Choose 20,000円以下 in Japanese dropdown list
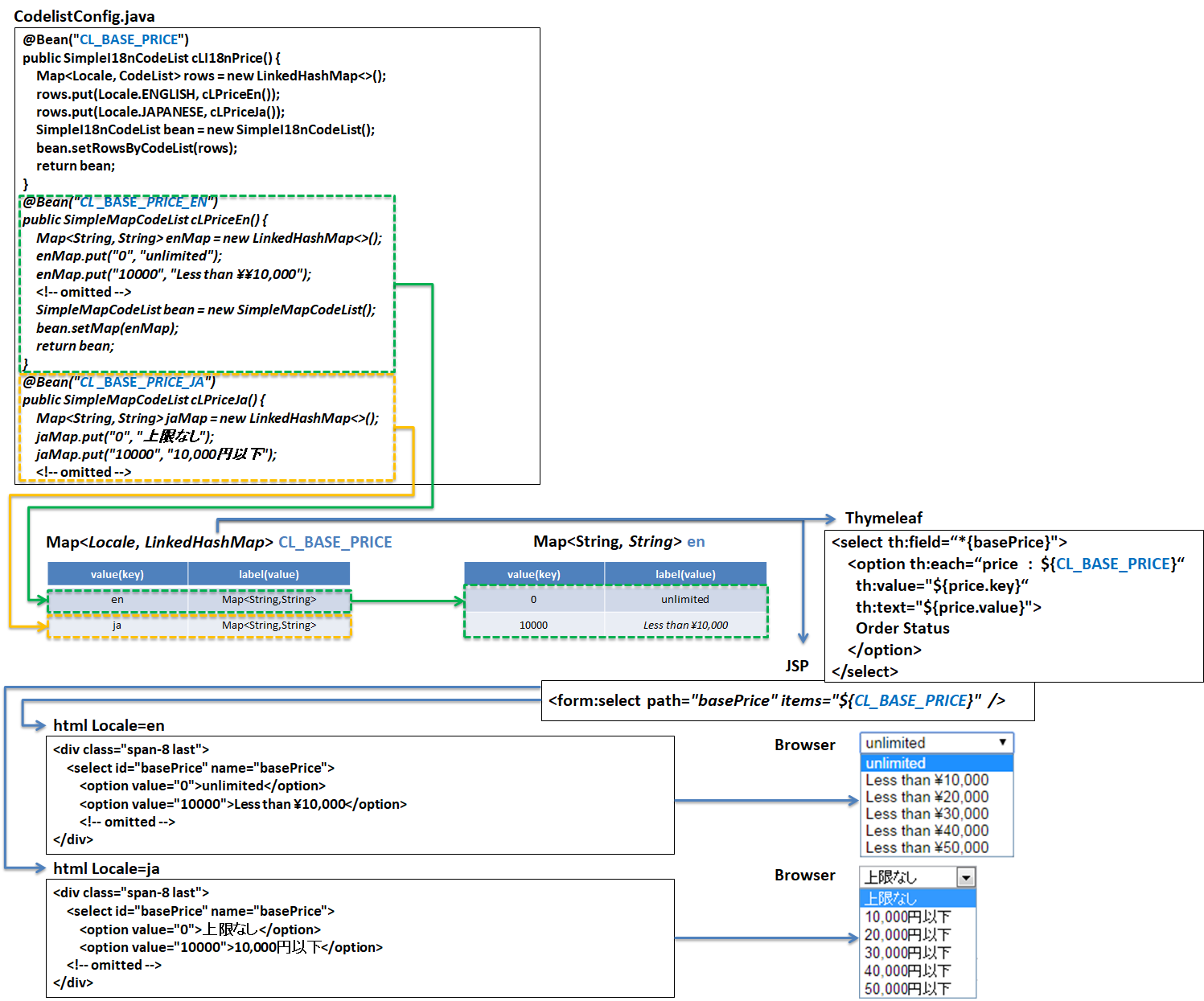 click(x=908, y=934)
